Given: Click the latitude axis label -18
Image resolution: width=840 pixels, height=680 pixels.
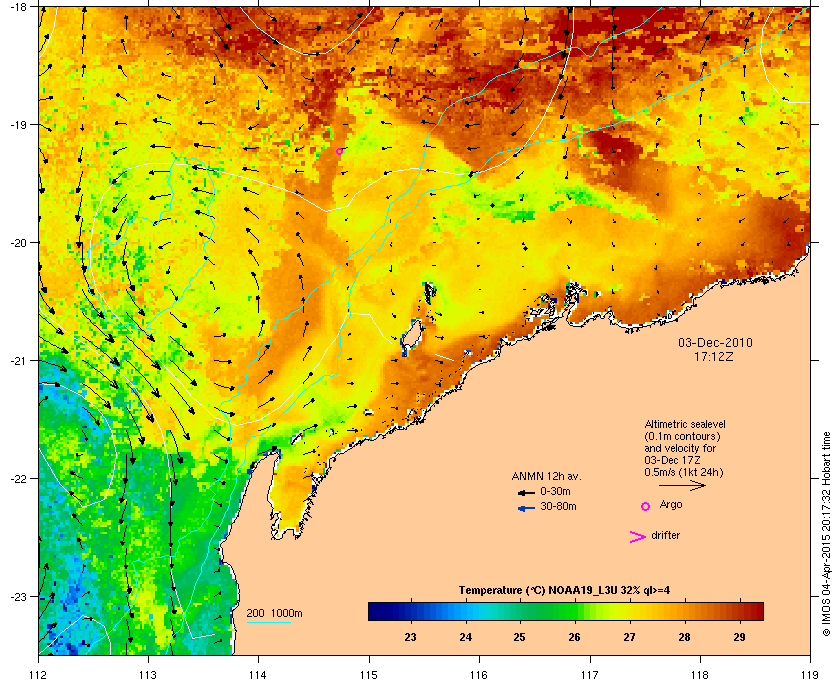Looking at the screenshot, I should [x=18, y=7].
